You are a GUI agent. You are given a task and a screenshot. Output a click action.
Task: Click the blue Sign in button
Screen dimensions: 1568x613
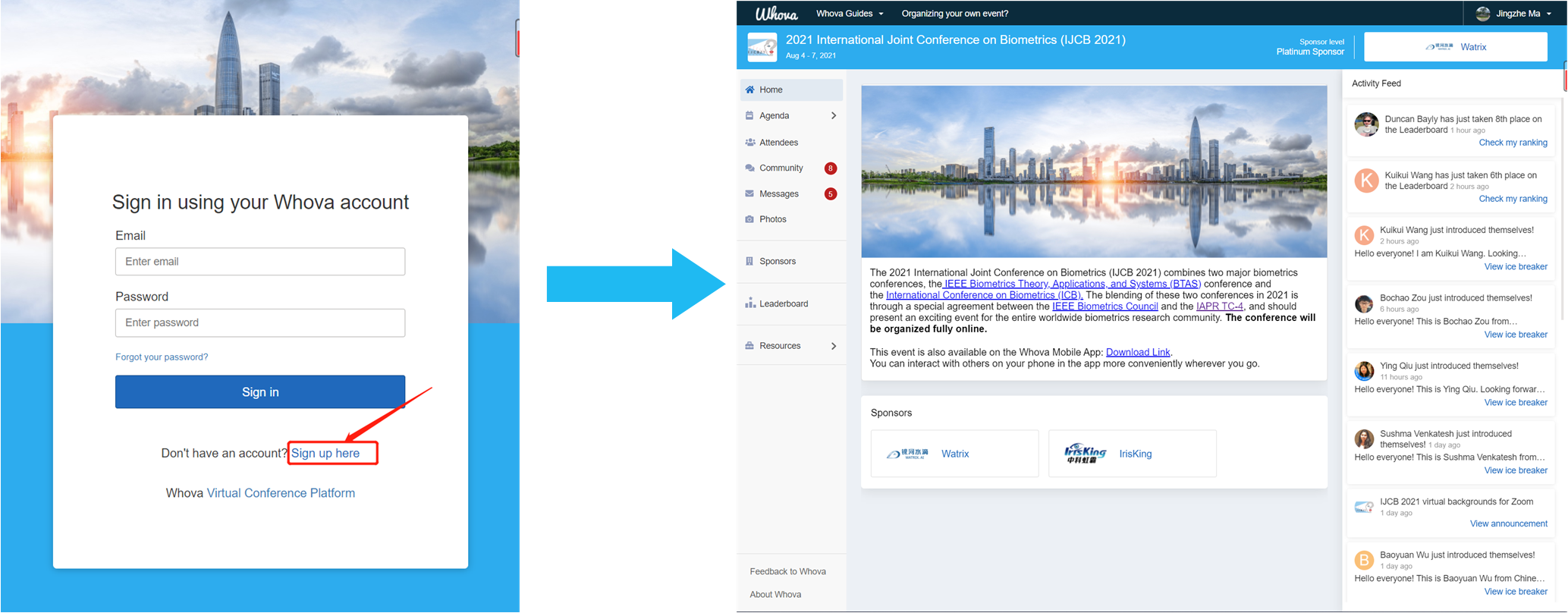260,391
